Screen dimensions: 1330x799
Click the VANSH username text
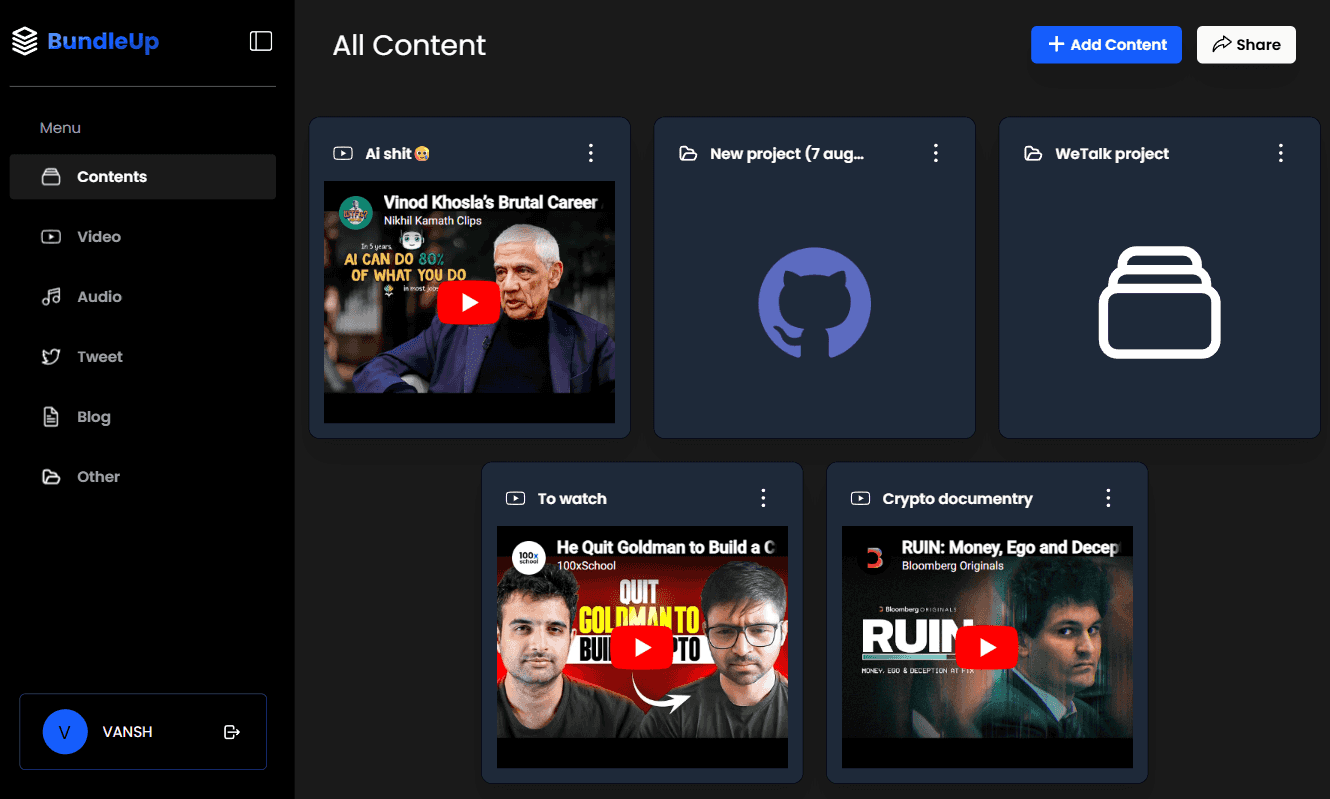[x=128, y=732]
